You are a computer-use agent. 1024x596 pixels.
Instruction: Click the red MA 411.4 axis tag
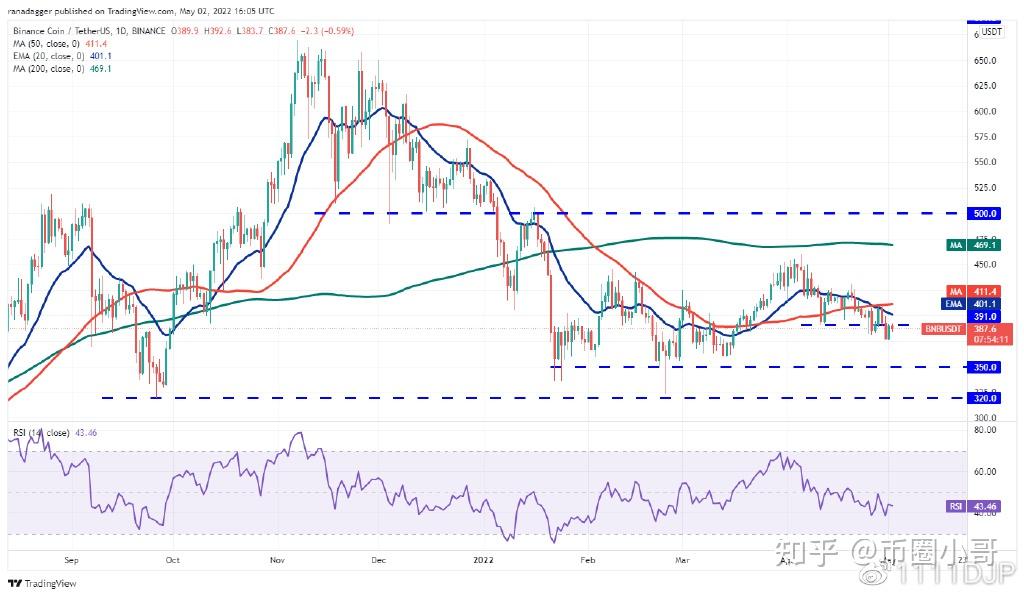[x=973, y=291]
